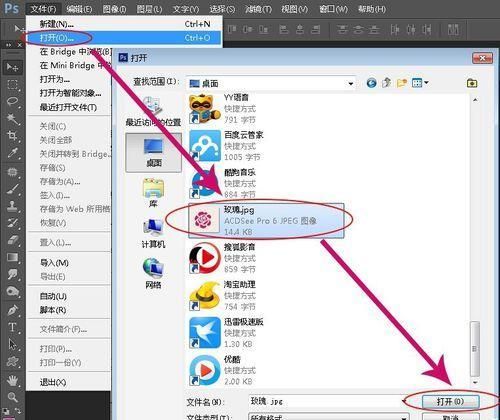Select 计算机 in dialog sidebar
The height and width of the screenshot is (420, 500).
(153, 234)
